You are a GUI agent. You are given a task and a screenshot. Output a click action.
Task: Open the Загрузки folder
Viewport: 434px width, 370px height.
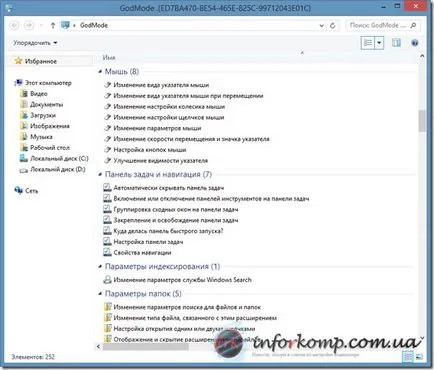pyautogui.click(x=38, y=115)
